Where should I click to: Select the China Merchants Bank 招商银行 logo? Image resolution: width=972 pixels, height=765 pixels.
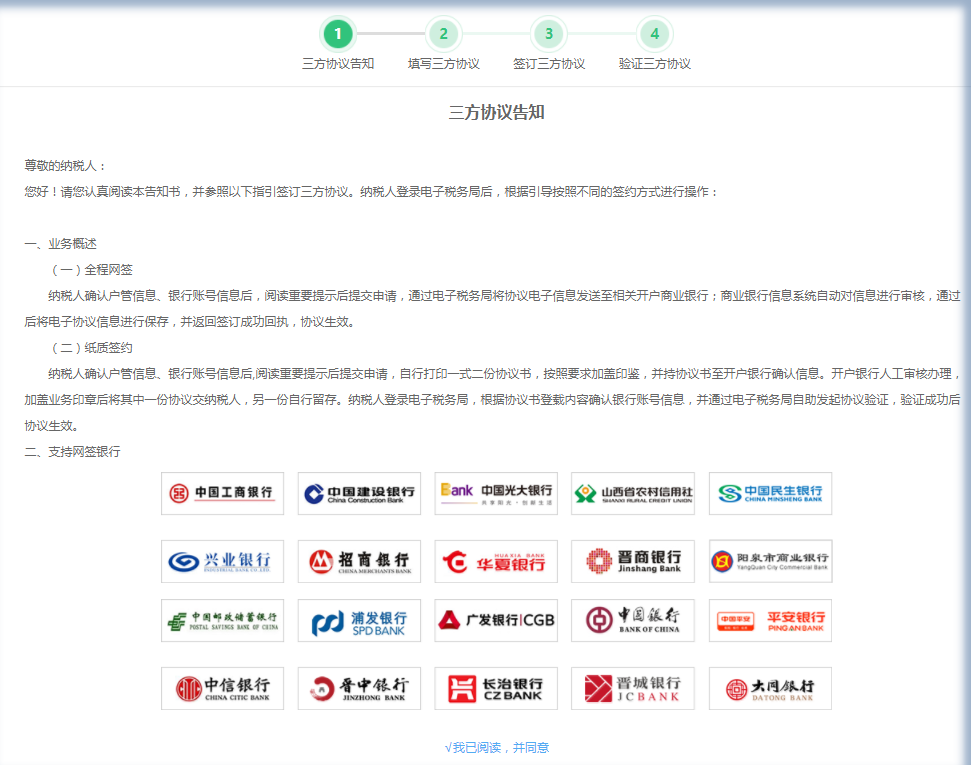click(x=359, y=561)
